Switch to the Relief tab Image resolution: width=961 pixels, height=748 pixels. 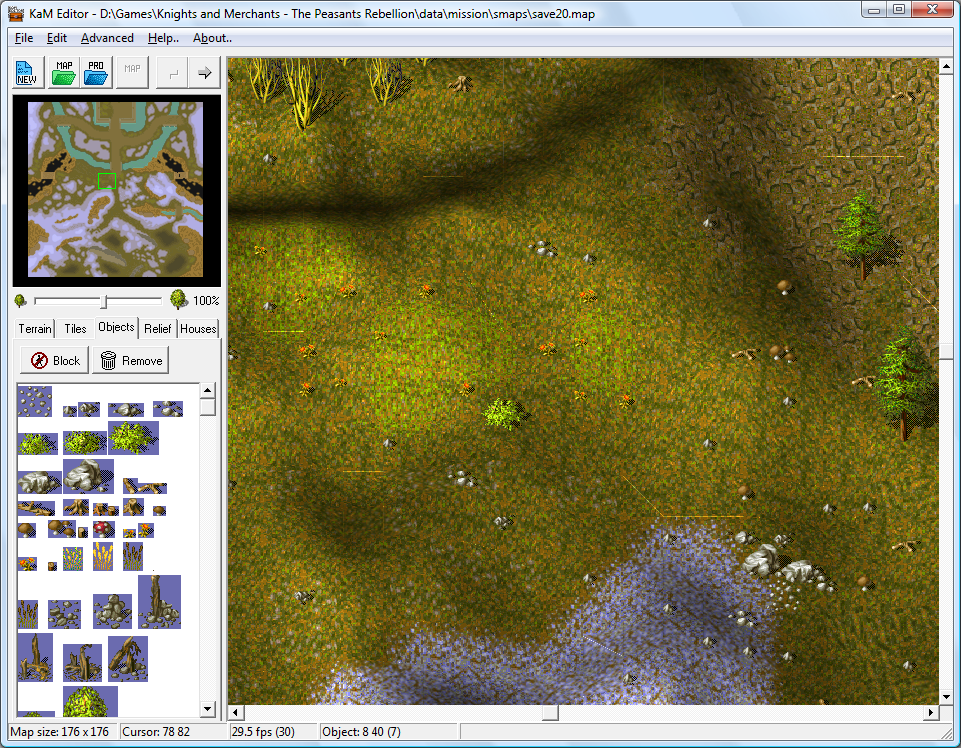tap(158, 329)
